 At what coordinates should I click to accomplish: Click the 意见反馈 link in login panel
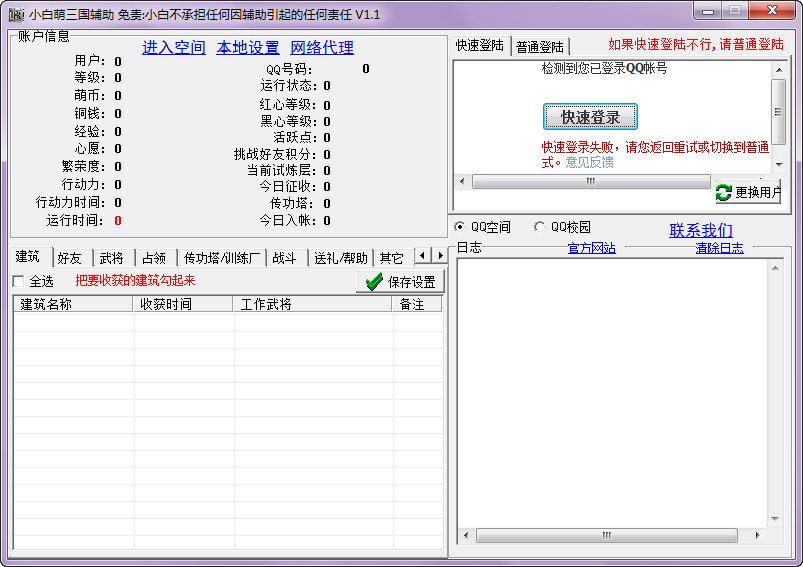coord(589,162)
